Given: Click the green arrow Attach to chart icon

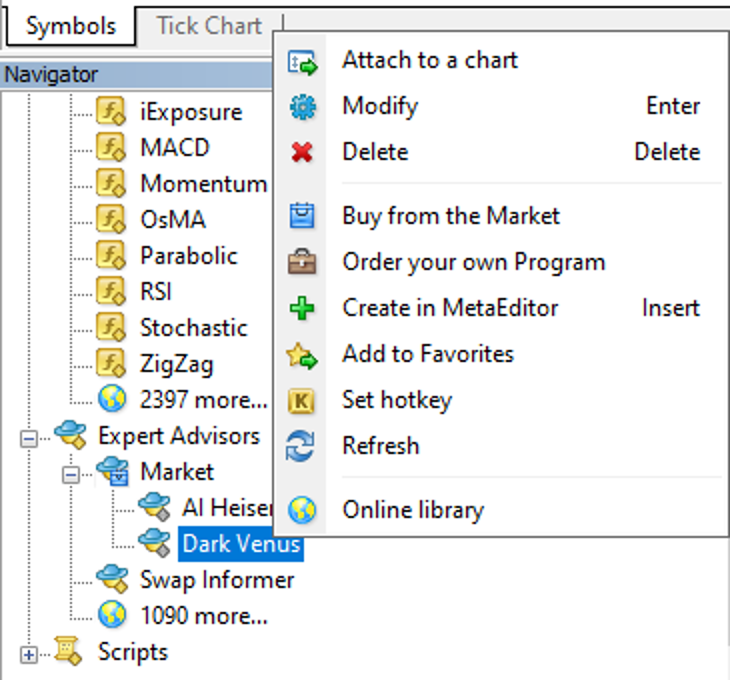Looking at the screenshot, I should click(302, 62).
